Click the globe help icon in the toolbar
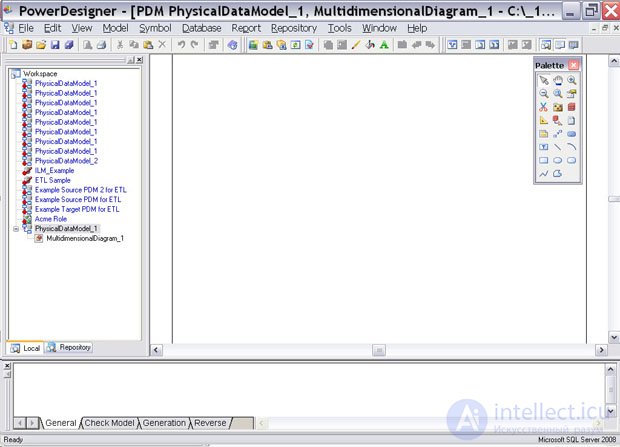The width and height of the screenshot is (620, 447). [232, 45]
